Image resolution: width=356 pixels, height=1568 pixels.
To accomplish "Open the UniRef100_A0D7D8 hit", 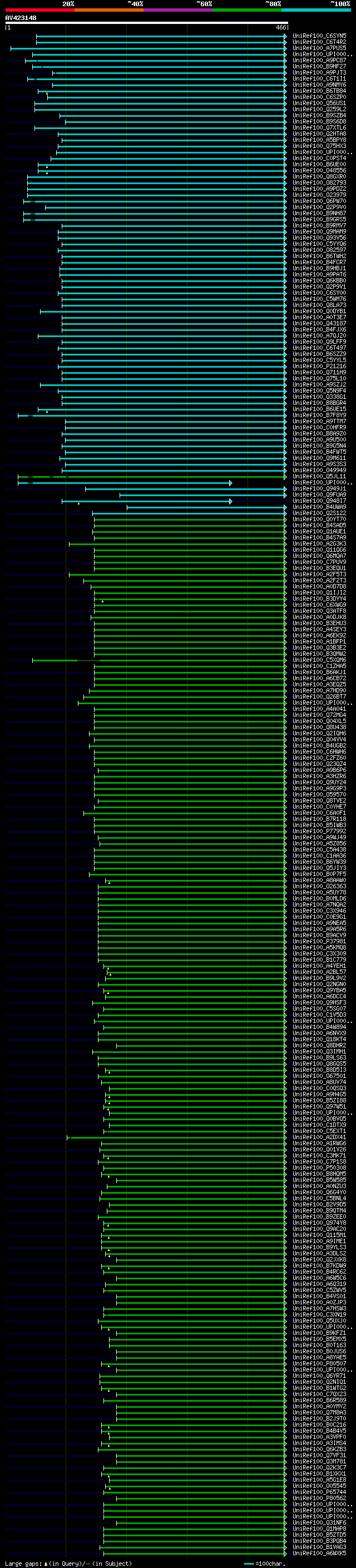I will click(319, 587).
